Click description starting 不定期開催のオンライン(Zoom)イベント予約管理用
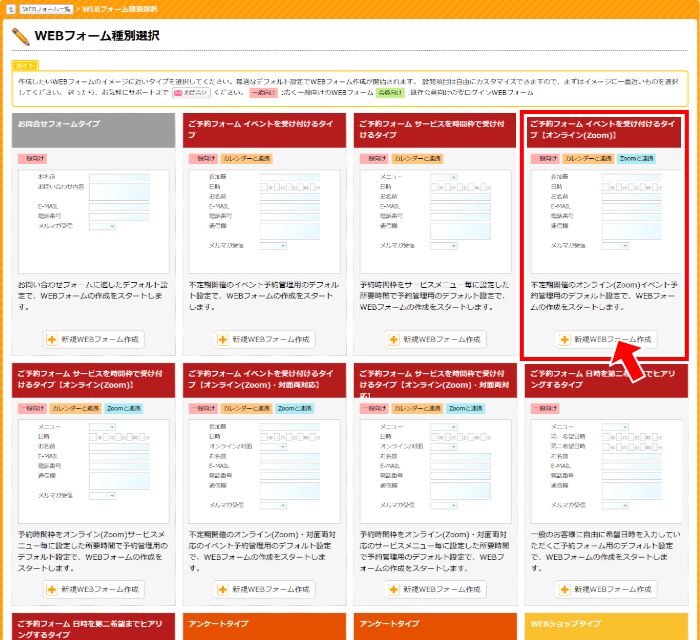700x640 pixels. pos(604,296)
